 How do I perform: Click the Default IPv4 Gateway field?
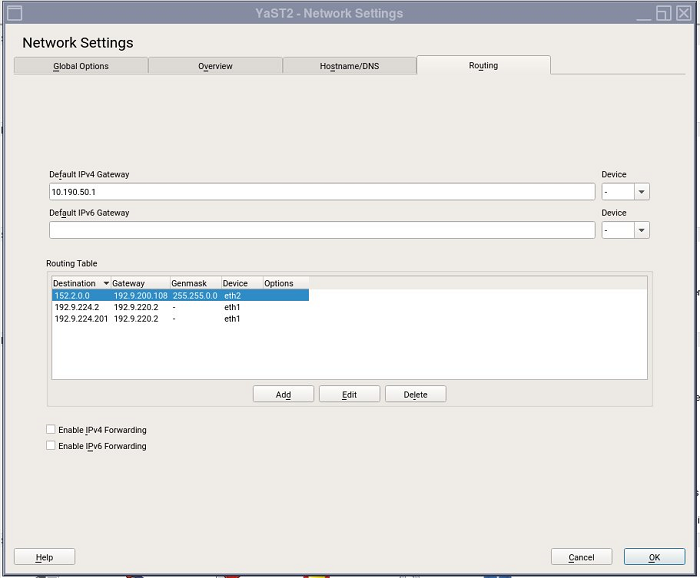pyautogui.click(x=322, y=192)
